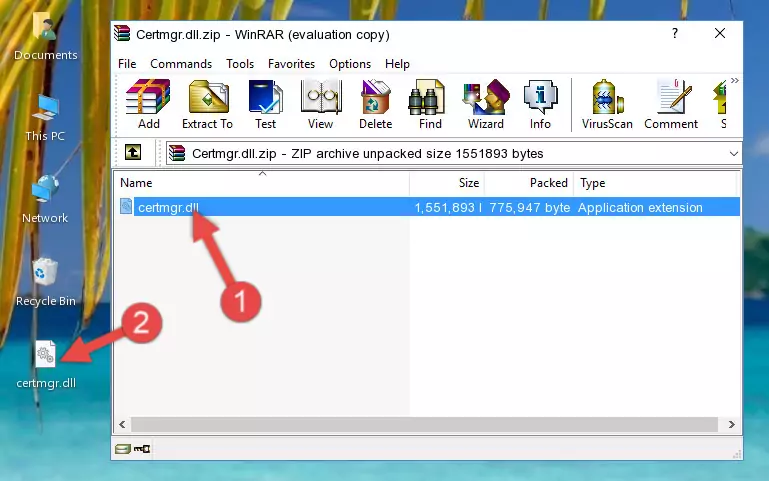
Task: Sort by the Type column header
Action: (655, 183)
